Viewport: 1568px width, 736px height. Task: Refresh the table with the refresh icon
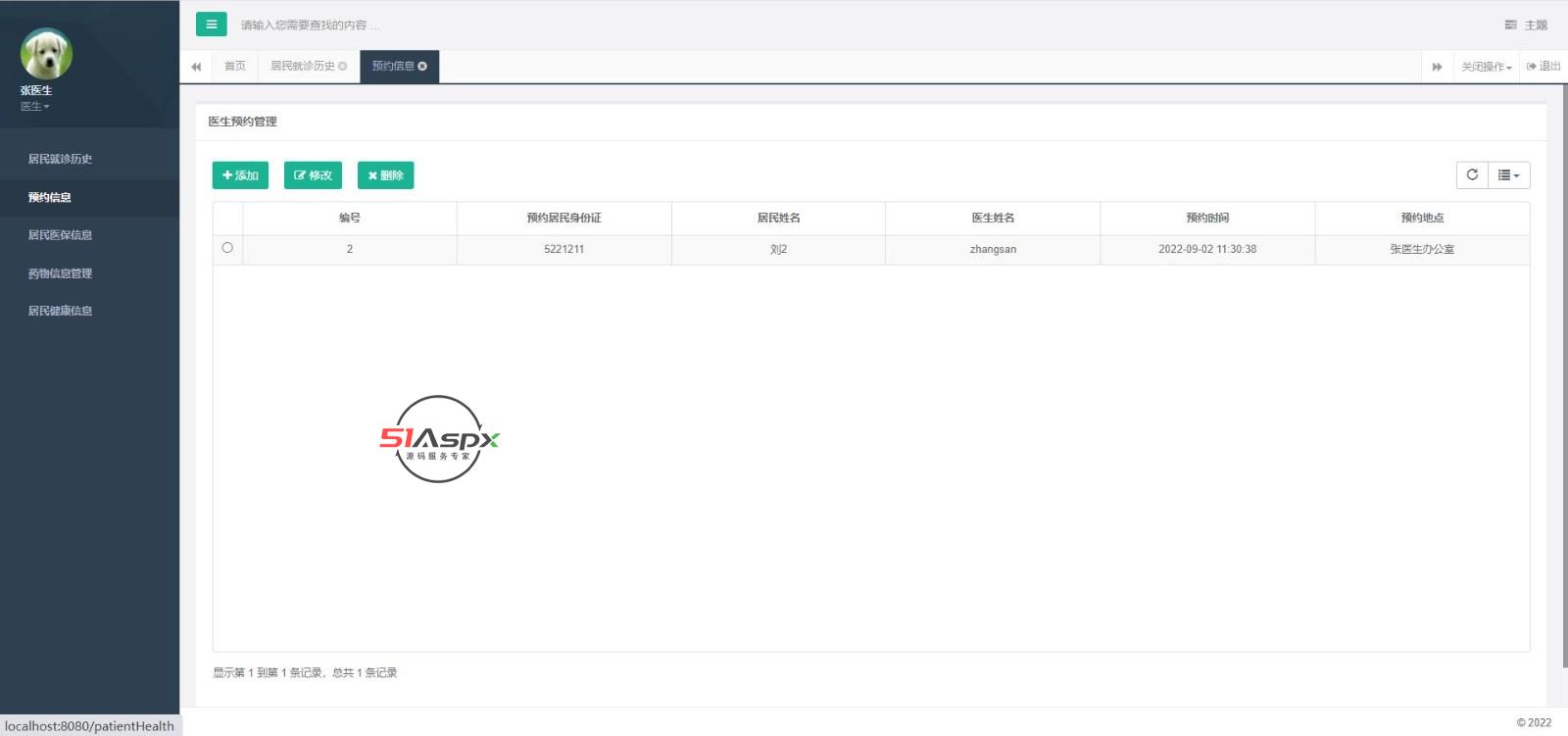pos(1472,174)
